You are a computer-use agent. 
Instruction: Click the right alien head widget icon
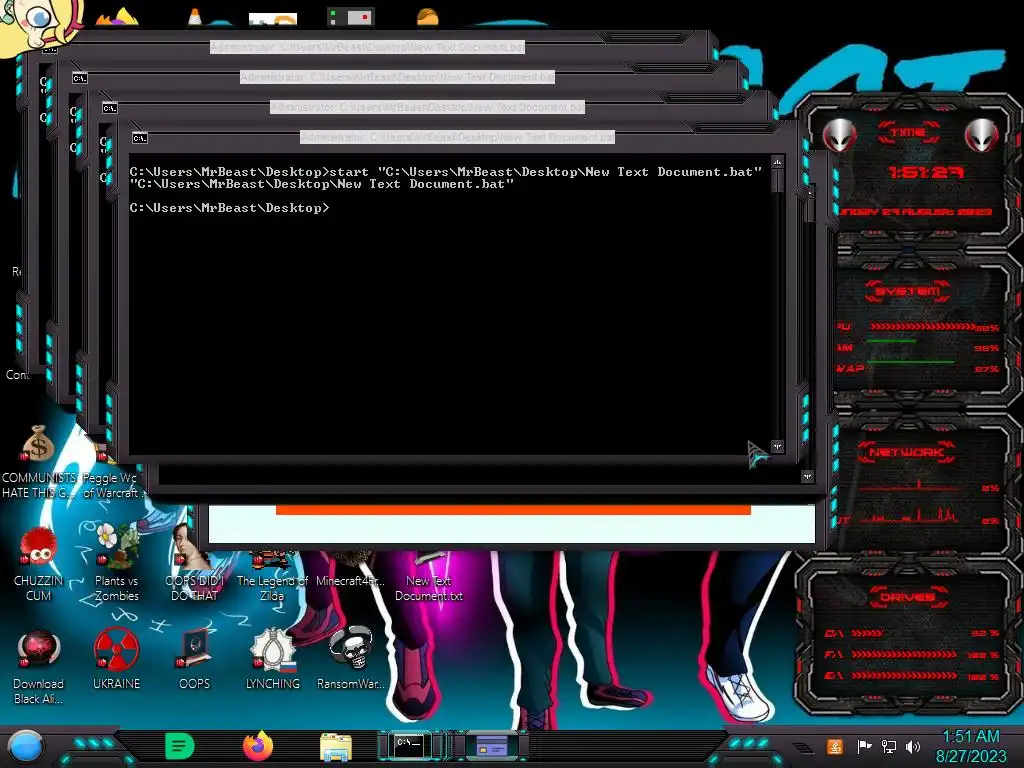click(982, 136)
